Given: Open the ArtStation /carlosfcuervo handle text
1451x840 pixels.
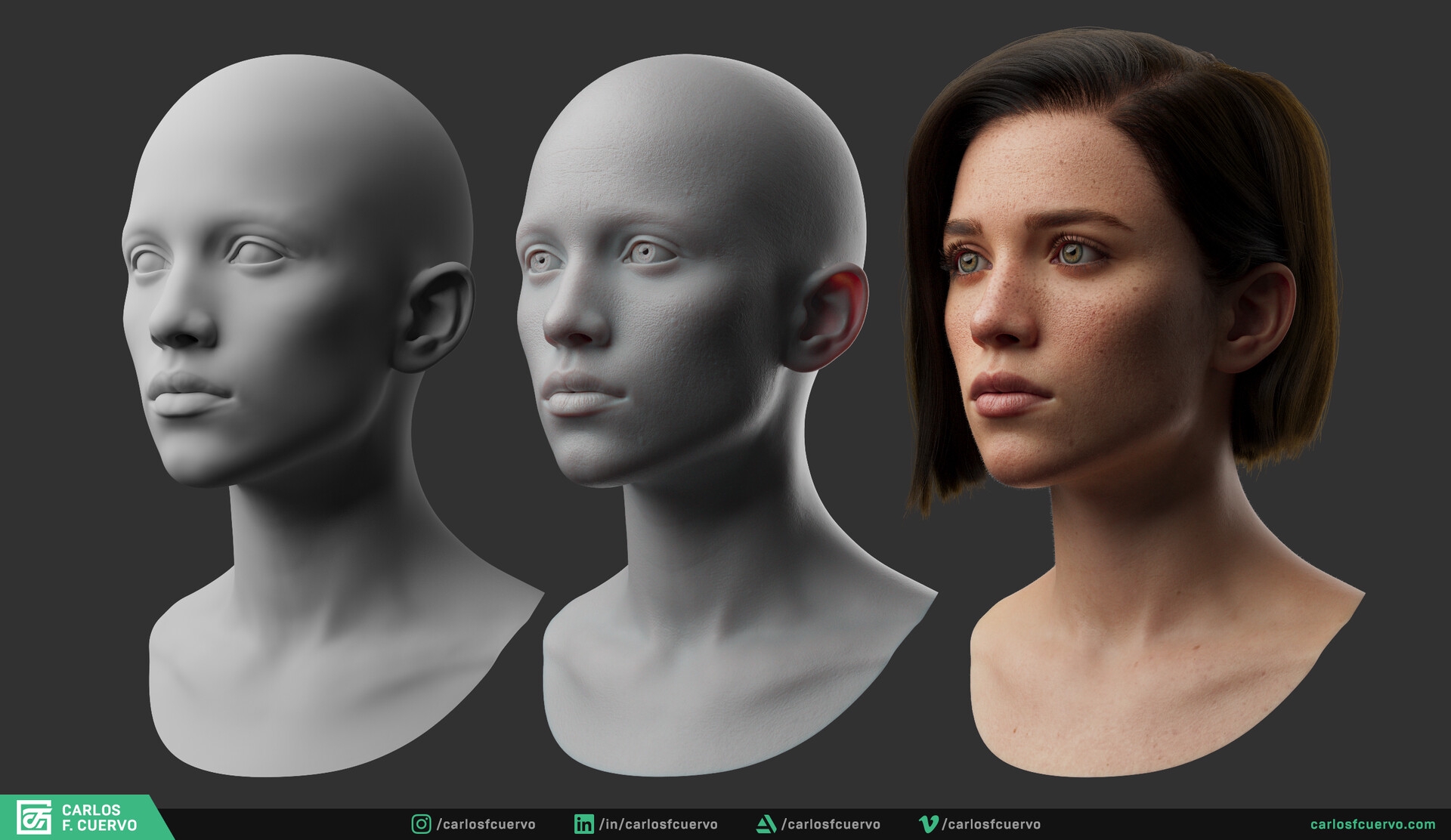Looking at the screenshot, I should pyautogui.click(x=831, y=824).
